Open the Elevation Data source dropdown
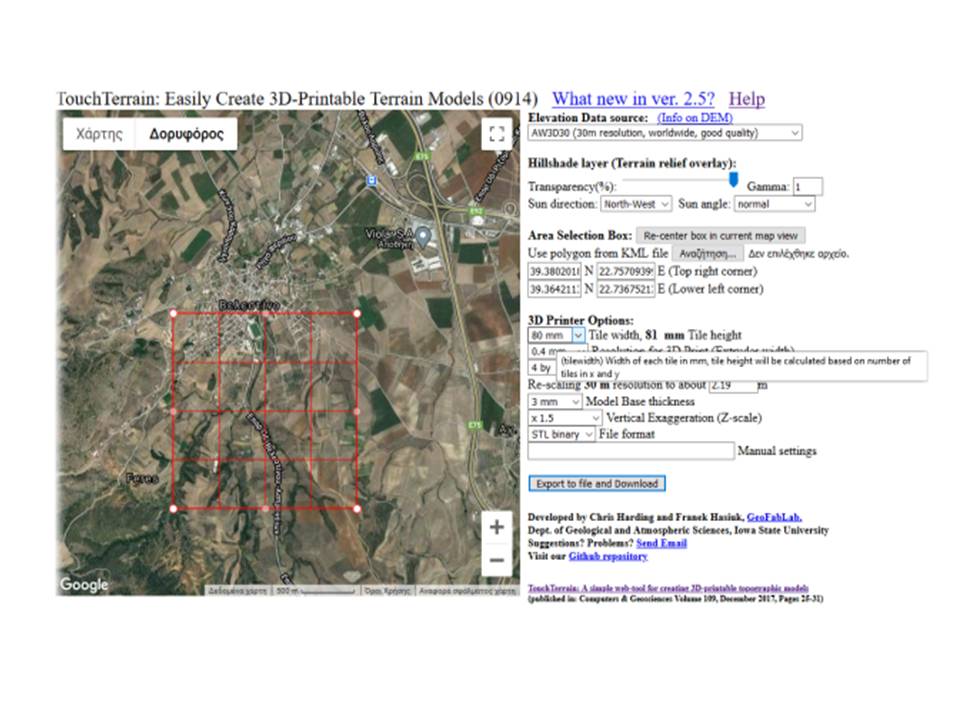 click(x=665, y=133)
